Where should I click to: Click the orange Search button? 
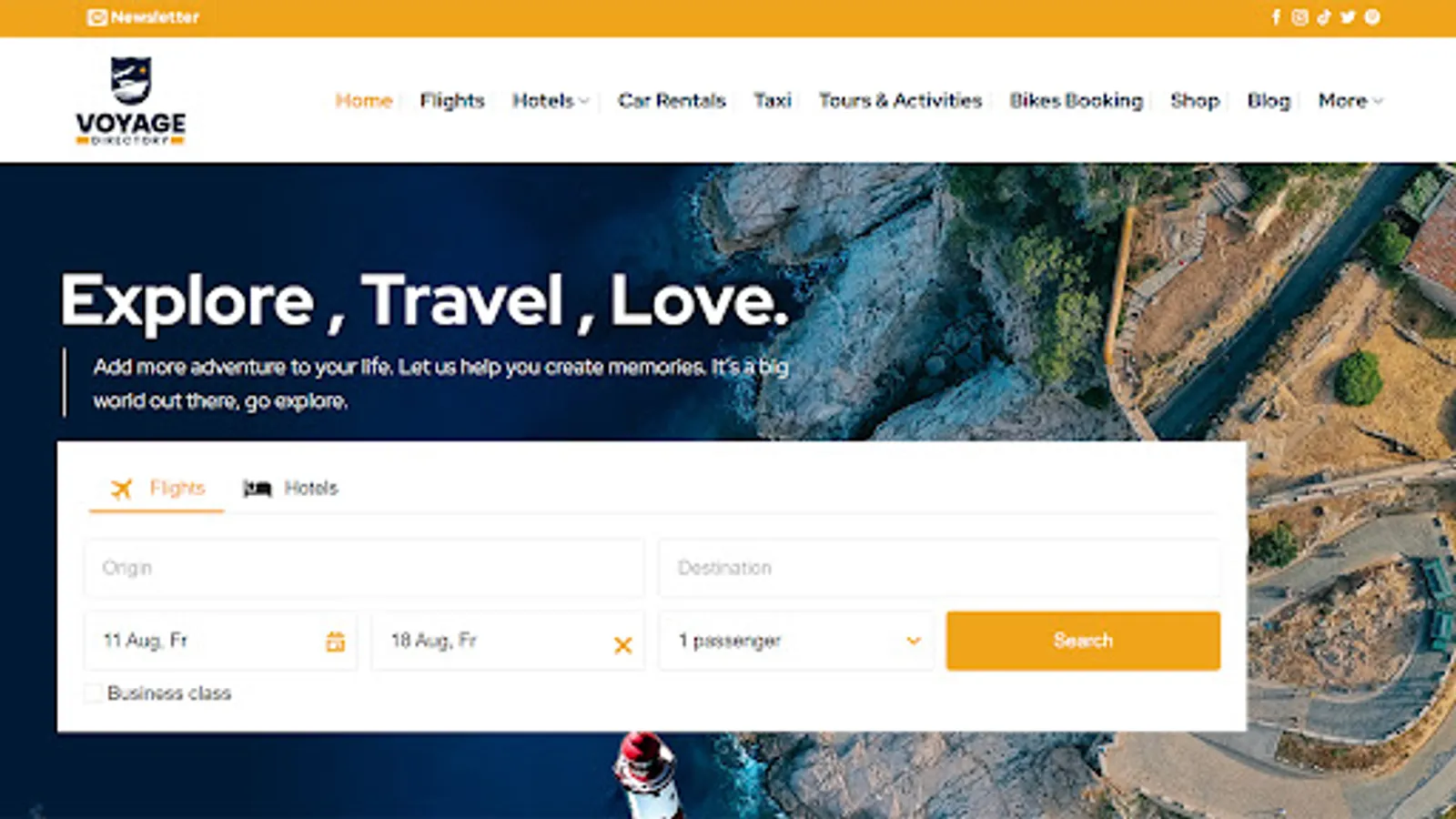pos(1083,641)
